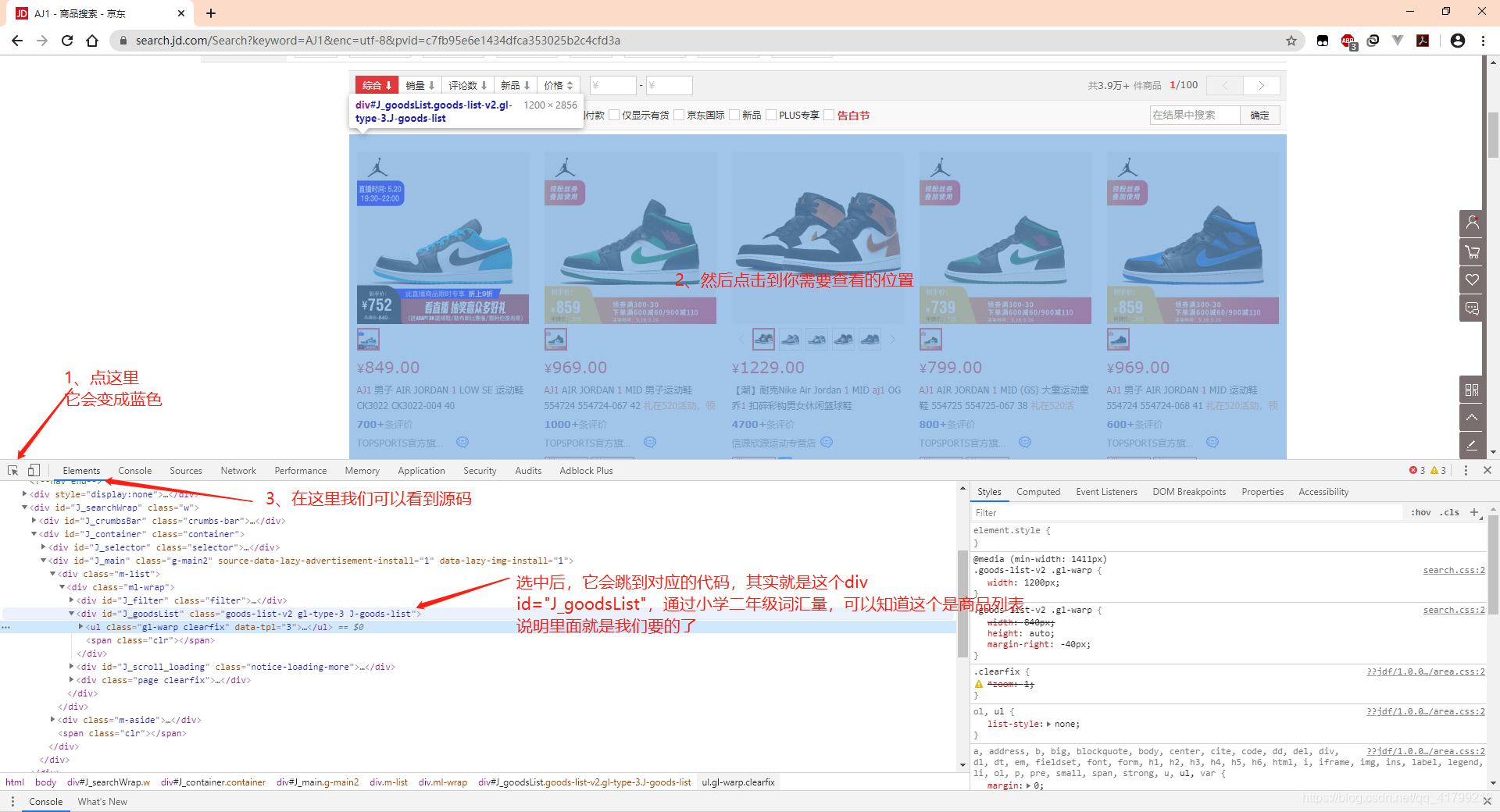Open the JD sidebar user account icon
This screenshot has width=1500, height=812.
(x=1473, y=223)
